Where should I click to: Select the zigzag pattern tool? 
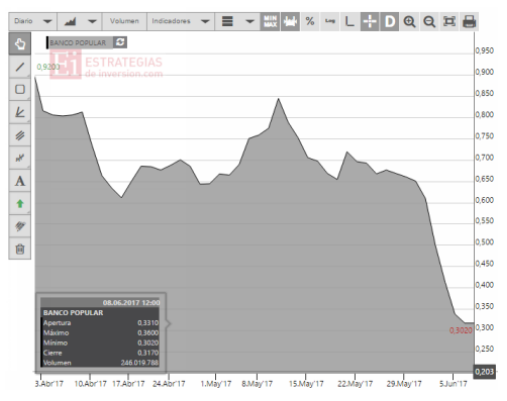point(20,158)
